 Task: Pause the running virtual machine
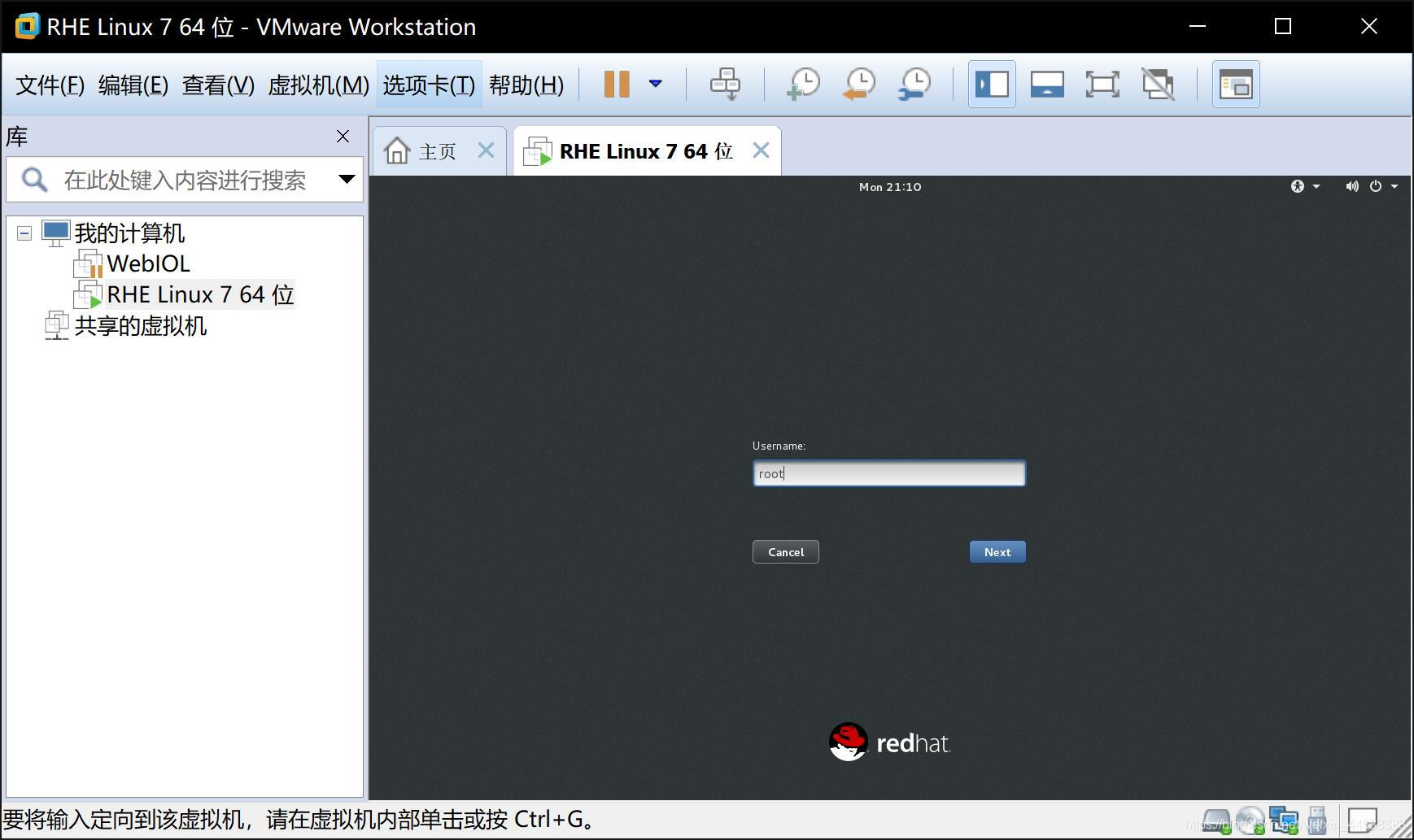point(617,84)
